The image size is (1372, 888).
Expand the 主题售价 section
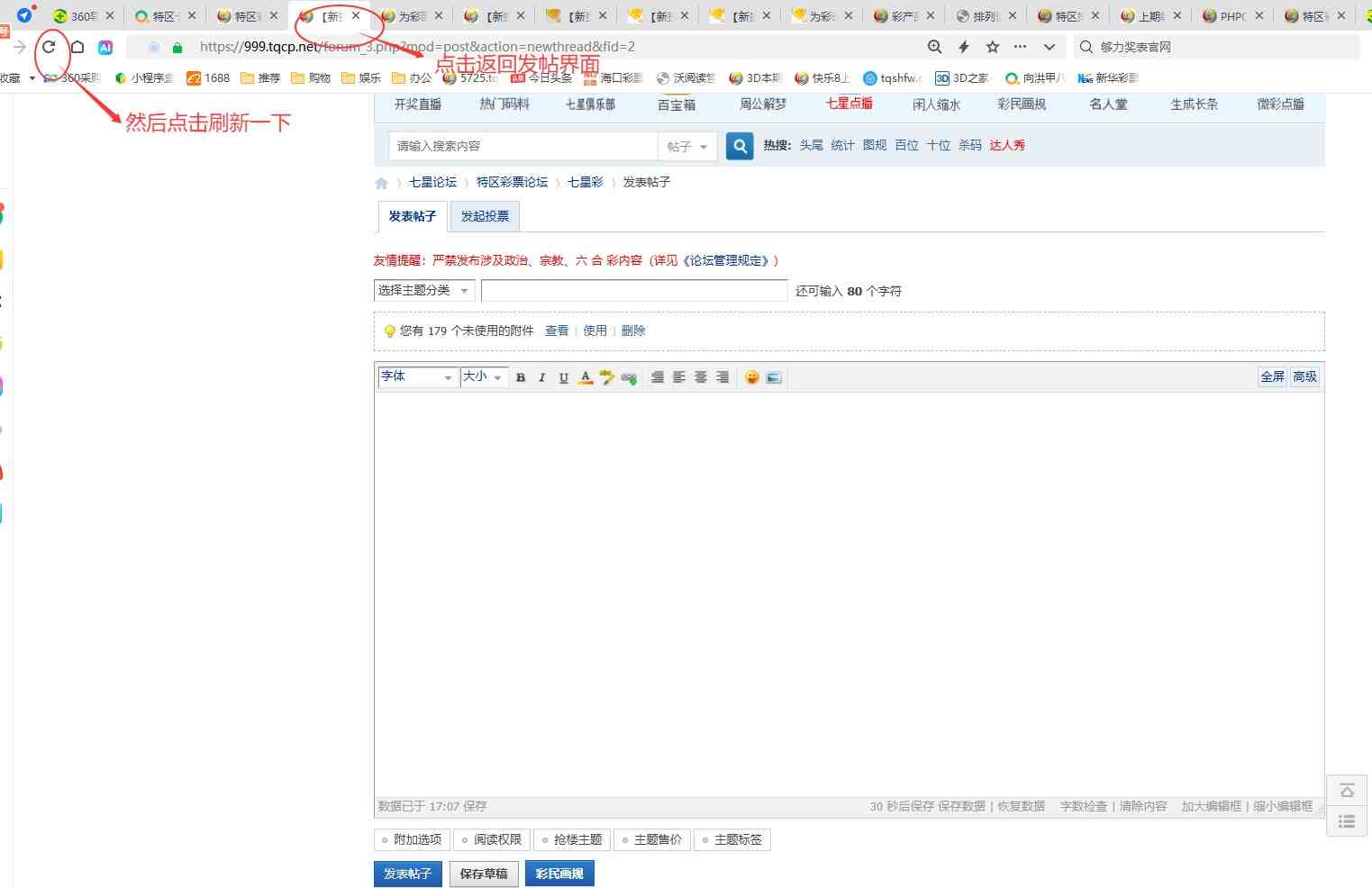[x=652, y=839]
